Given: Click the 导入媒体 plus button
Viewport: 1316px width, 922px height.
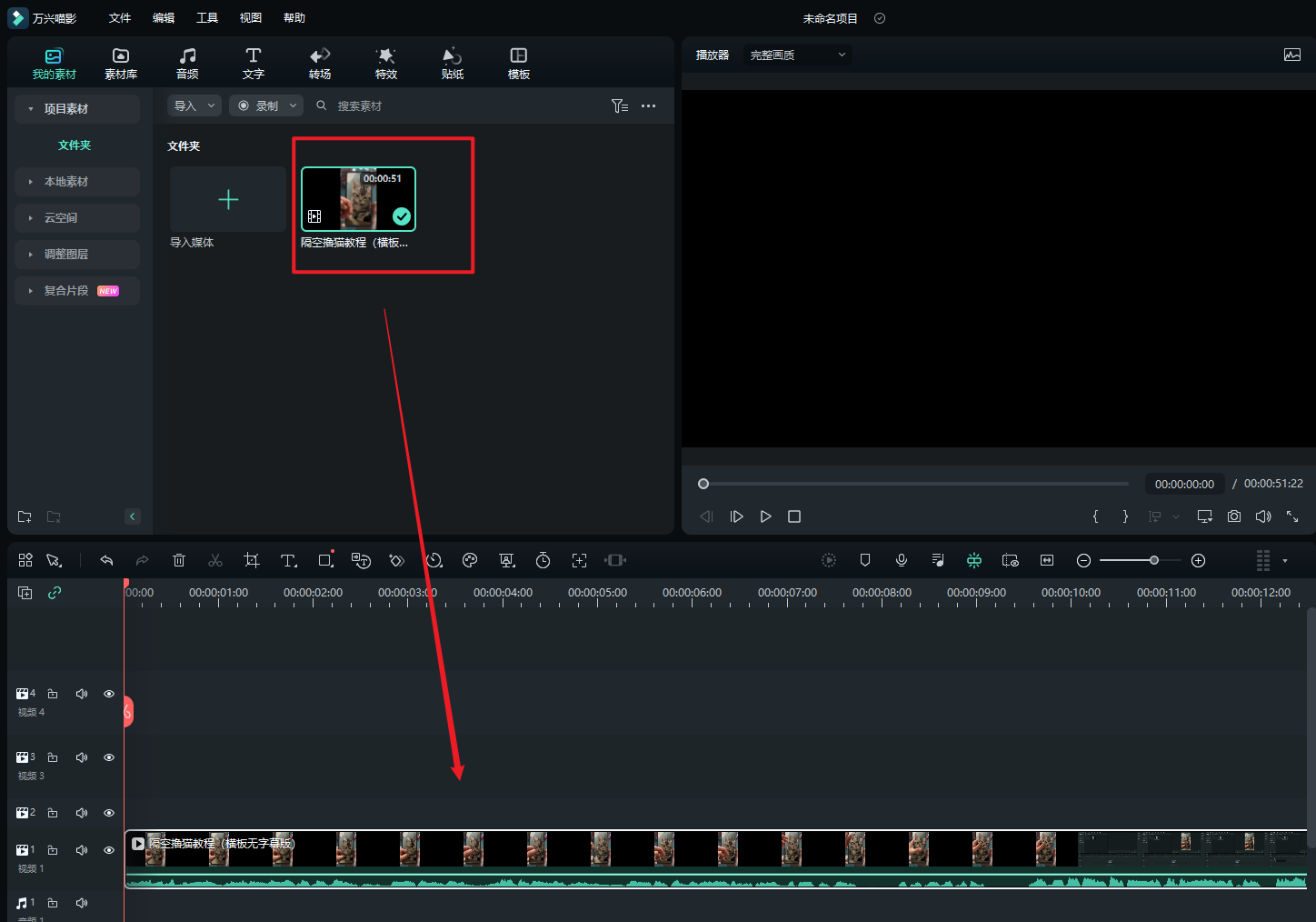Looking at the screenshot, I should click(x=228, y=200).
